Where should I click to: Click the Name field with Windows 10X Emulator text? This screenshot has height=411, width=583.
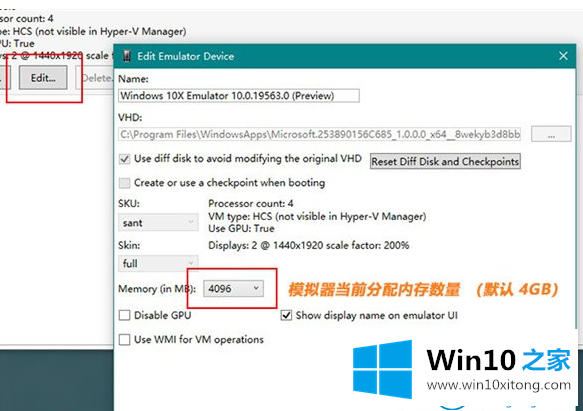[x=239, y=96]
